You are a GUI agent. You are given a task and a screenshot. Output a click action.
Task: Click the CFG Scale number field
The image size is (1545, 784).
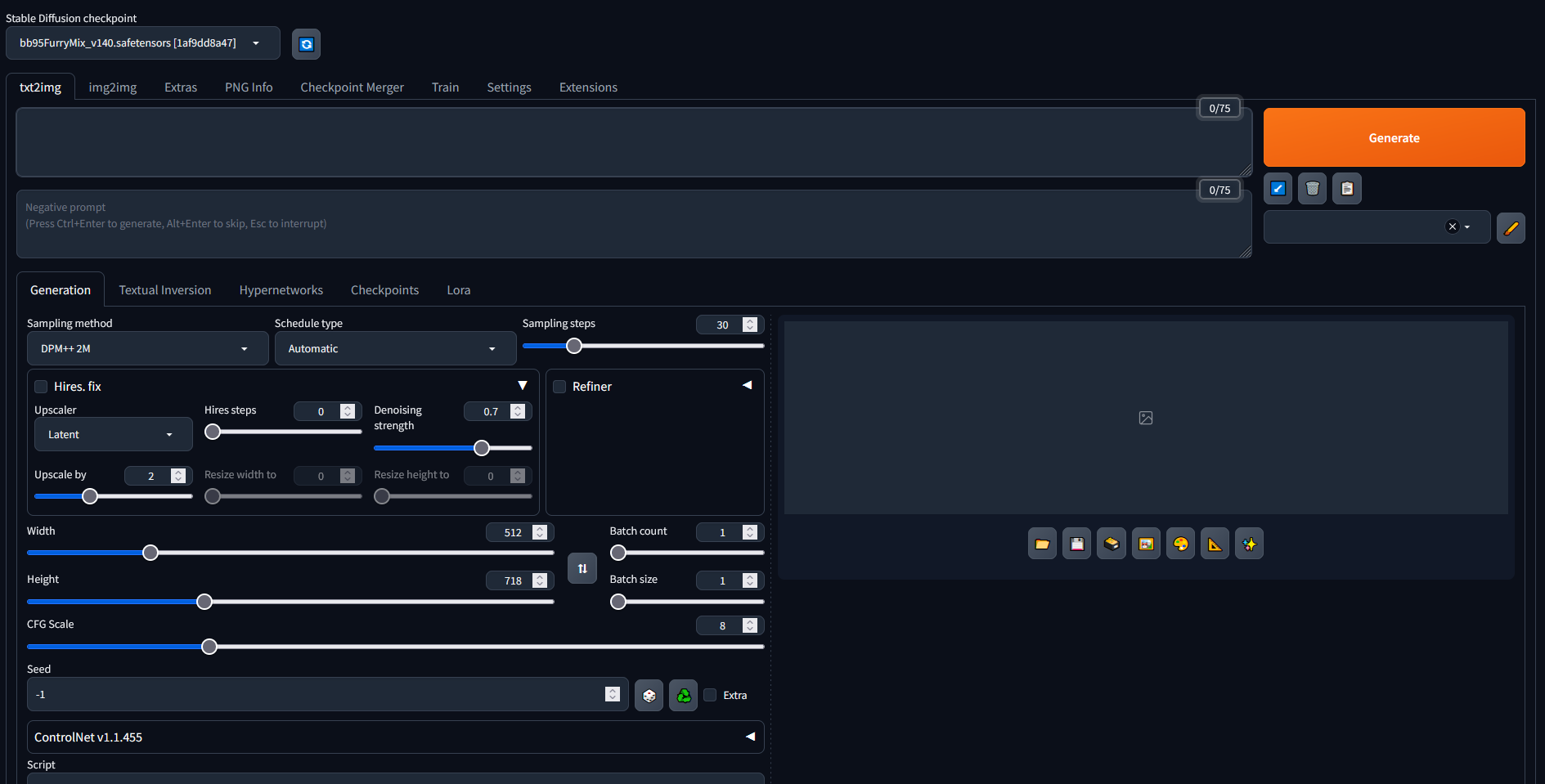(x=730, y=625)
